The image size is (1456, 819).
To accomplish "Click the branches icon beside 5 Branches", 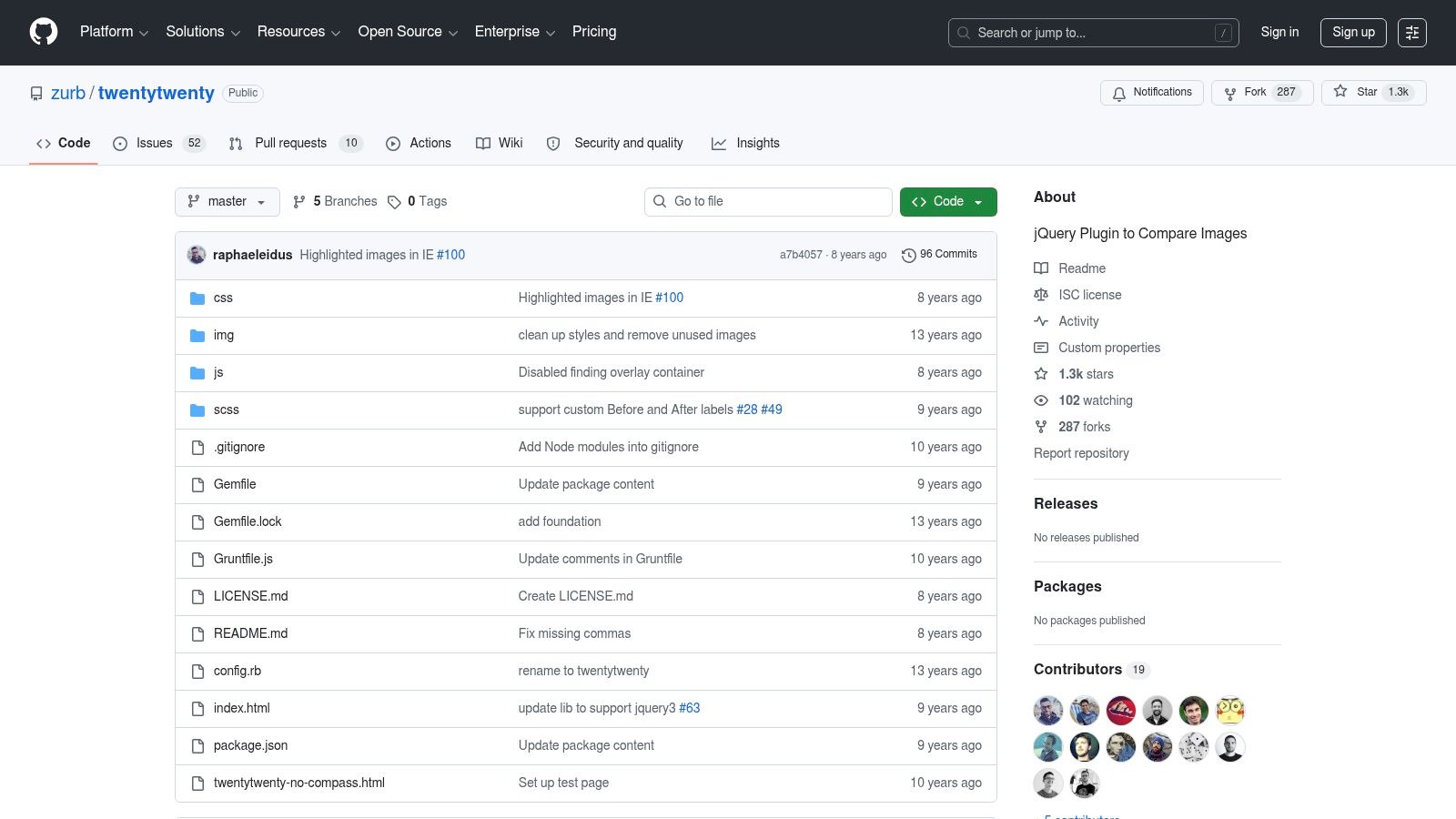I will coord(299,202).
